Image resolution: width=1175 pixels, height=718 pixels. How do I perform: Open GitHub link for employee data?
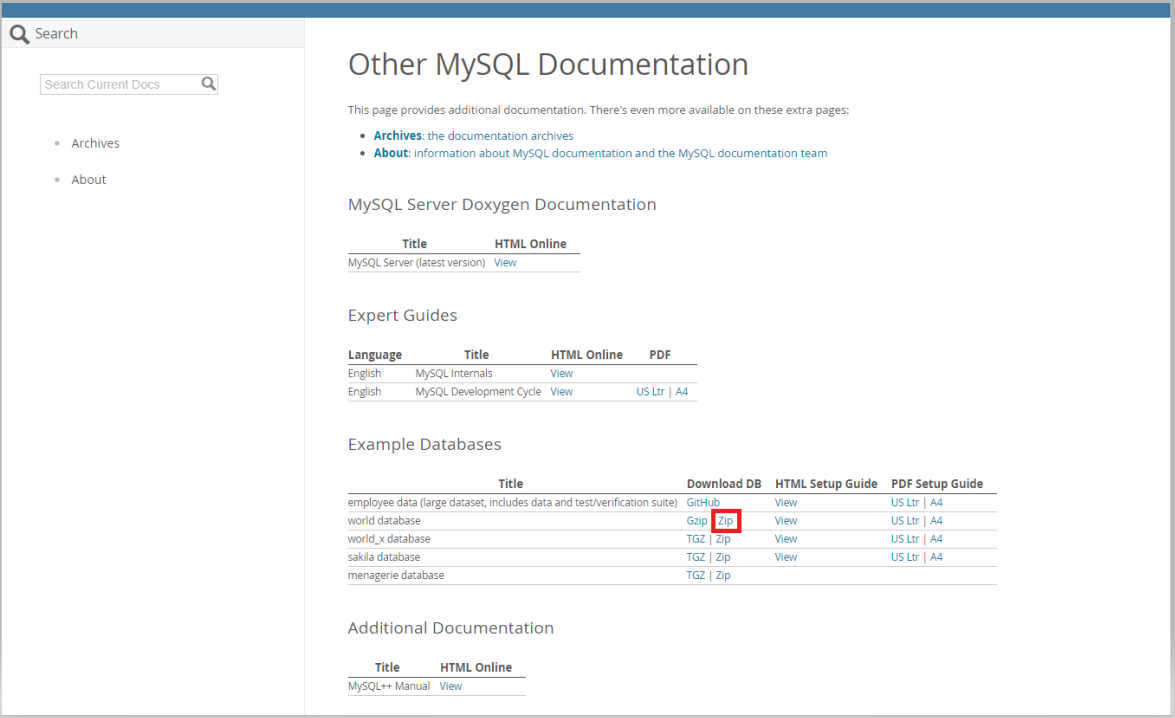703,503
